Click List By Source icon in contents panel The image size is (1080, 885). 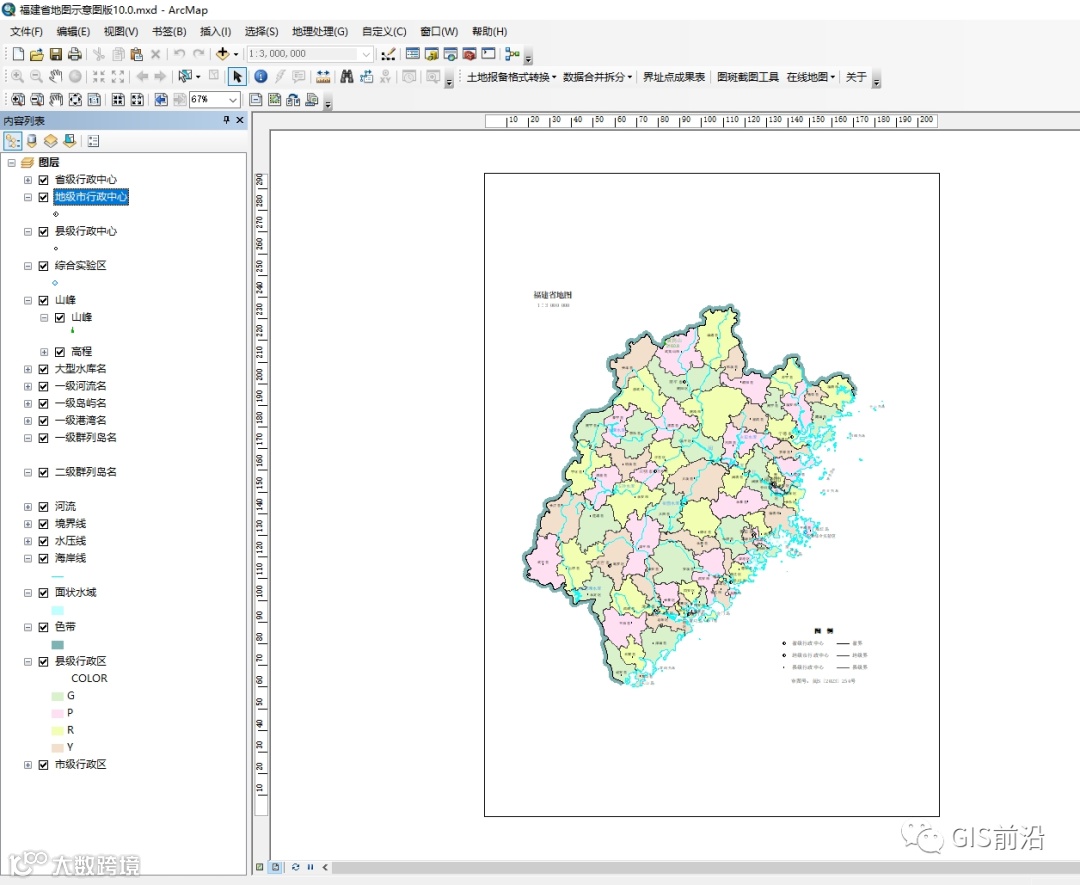pyautogui.click(x=32, y=141)
